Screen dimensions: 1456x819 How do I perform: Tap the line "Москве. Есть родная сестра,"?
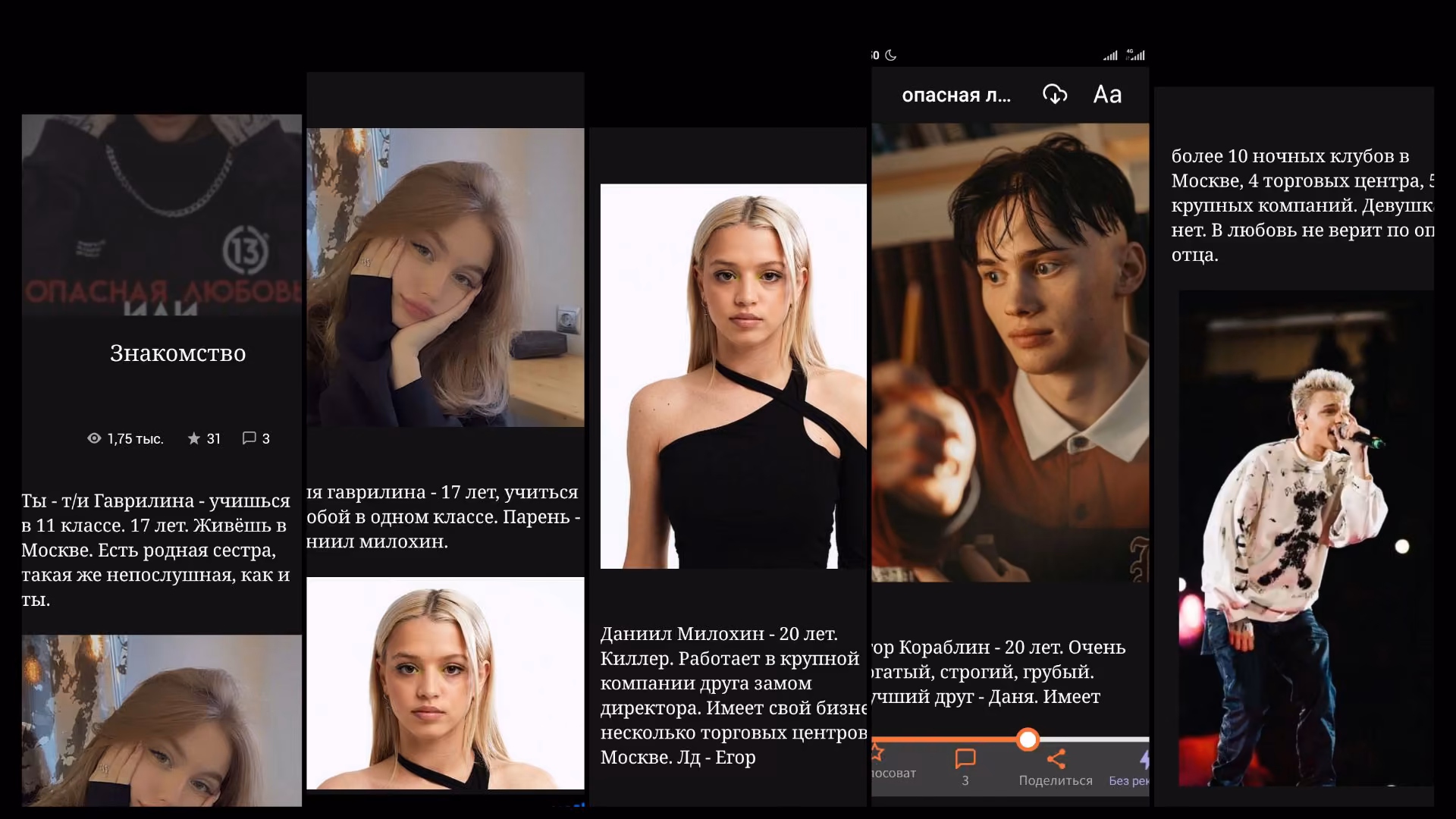(x=149, y=551)
